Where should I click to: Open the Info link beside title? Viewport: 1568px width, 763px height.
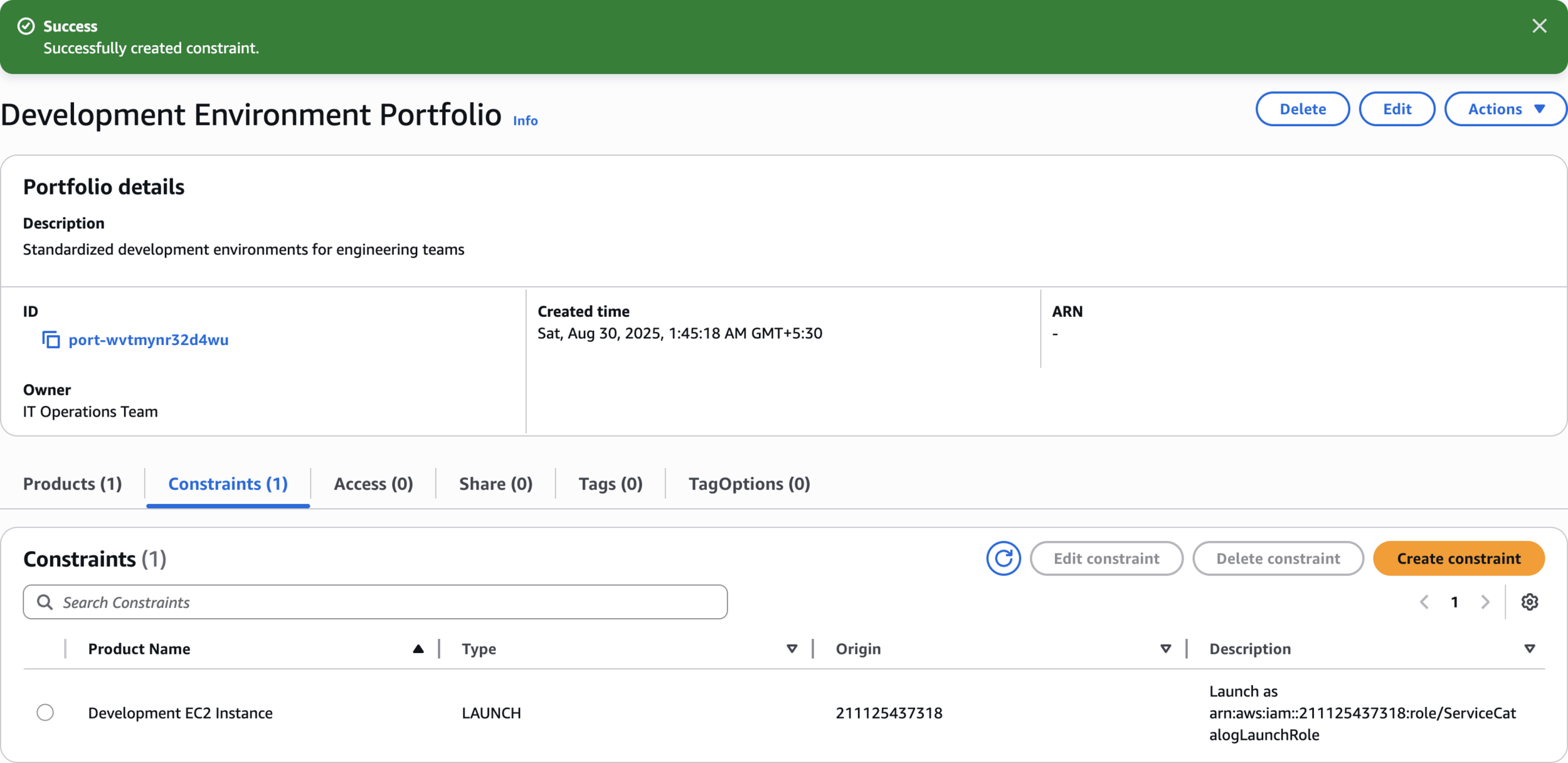[x=525, y=120]
